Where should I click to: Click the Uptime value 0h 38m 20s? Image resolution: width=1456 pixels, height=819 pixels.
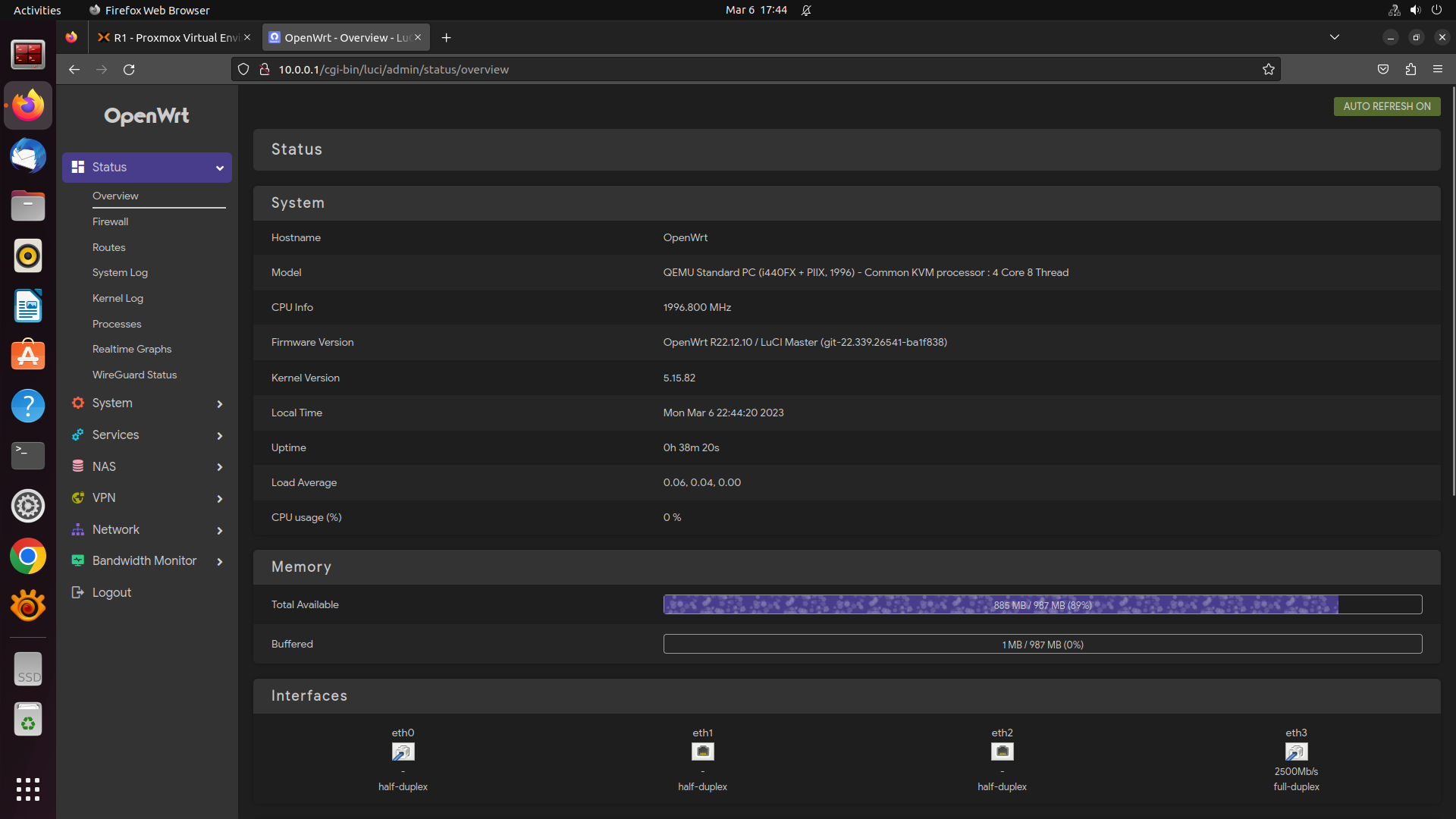pyautogui.click(x=691, y=447)
